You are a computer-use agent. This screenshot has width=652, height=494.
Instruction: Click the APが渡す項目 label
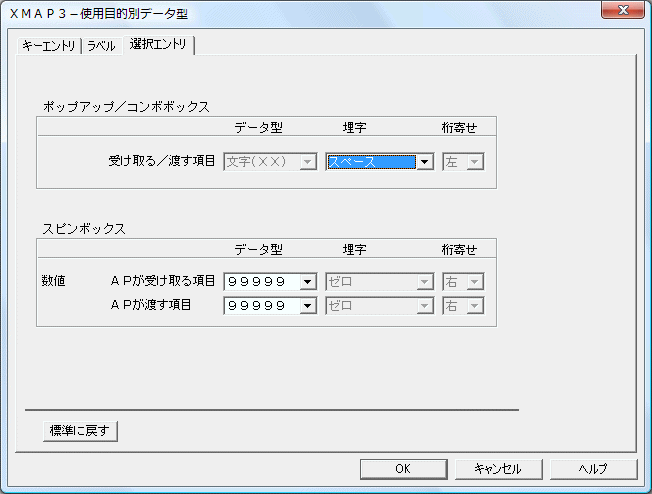(x=151, y=305)
